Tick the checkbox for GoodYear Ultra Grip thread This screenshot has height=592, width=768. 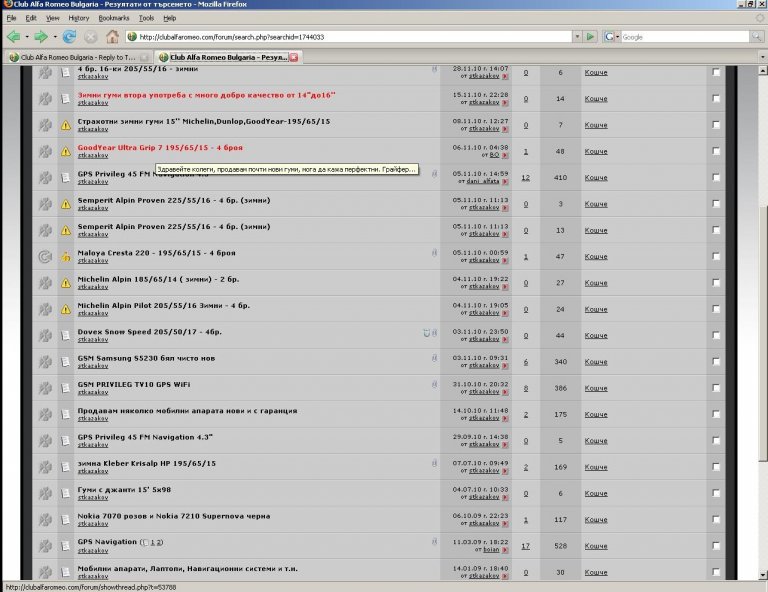coord(715,151)
